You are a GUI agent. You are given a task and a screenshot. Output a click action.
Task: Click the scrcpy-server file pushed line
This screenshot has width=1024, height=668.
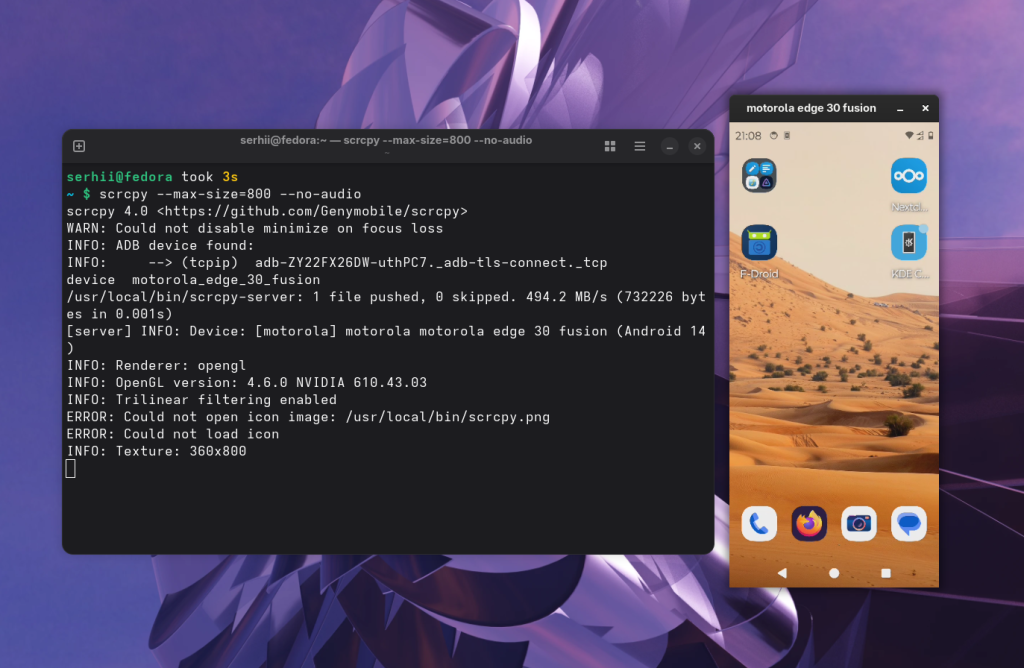coord(386,305)
